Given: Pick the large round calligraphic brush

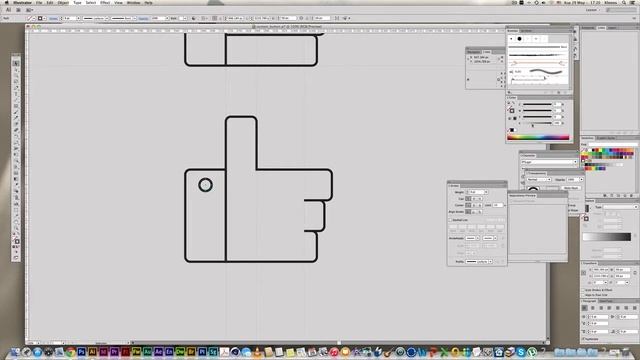Looking at the screenshot, I should pyautogui.click(x=519, y=39).
